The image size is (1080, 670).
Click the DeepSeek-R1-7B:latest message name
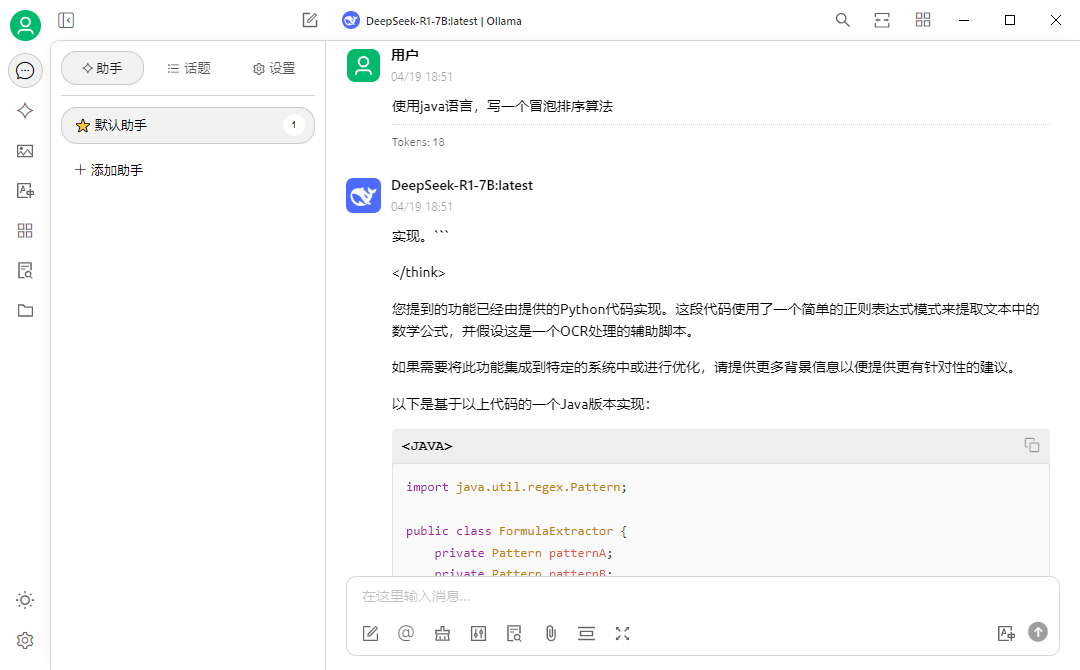[461, 185]
